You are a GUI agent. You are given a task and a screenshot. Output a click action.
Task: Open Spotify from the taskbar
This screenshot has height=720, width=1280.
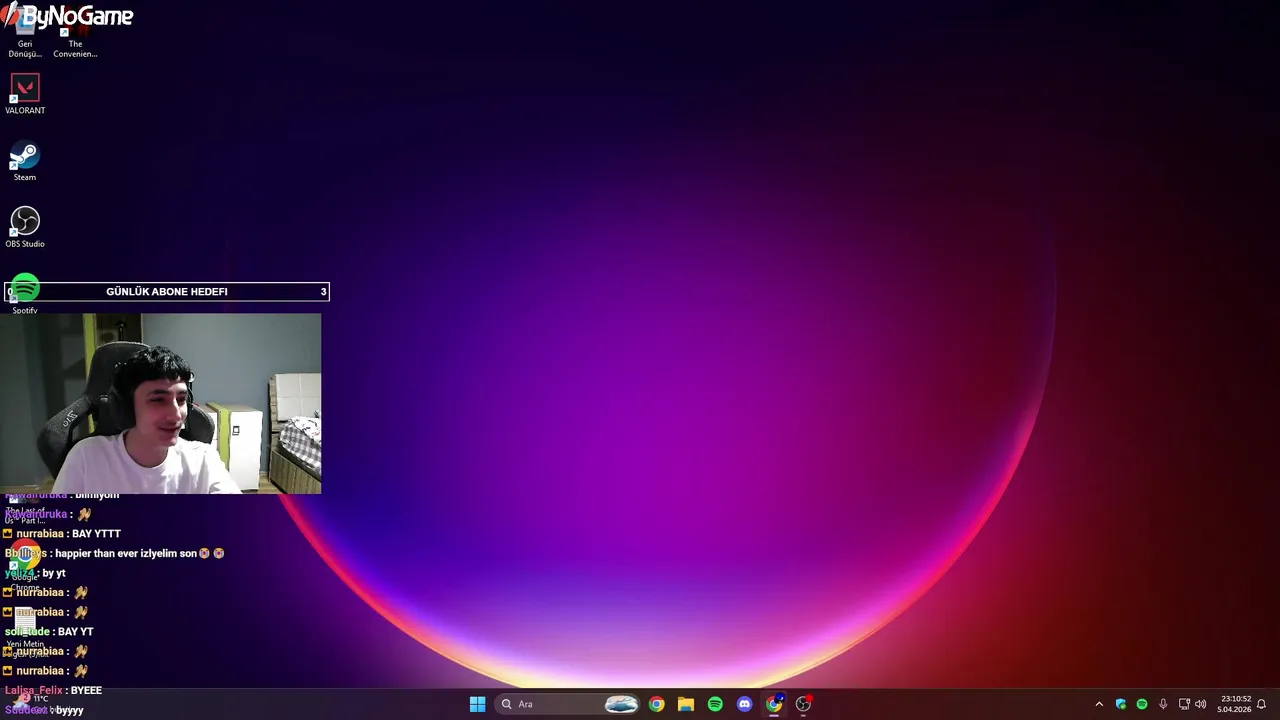pyautogui.click(x=715, y=704)
